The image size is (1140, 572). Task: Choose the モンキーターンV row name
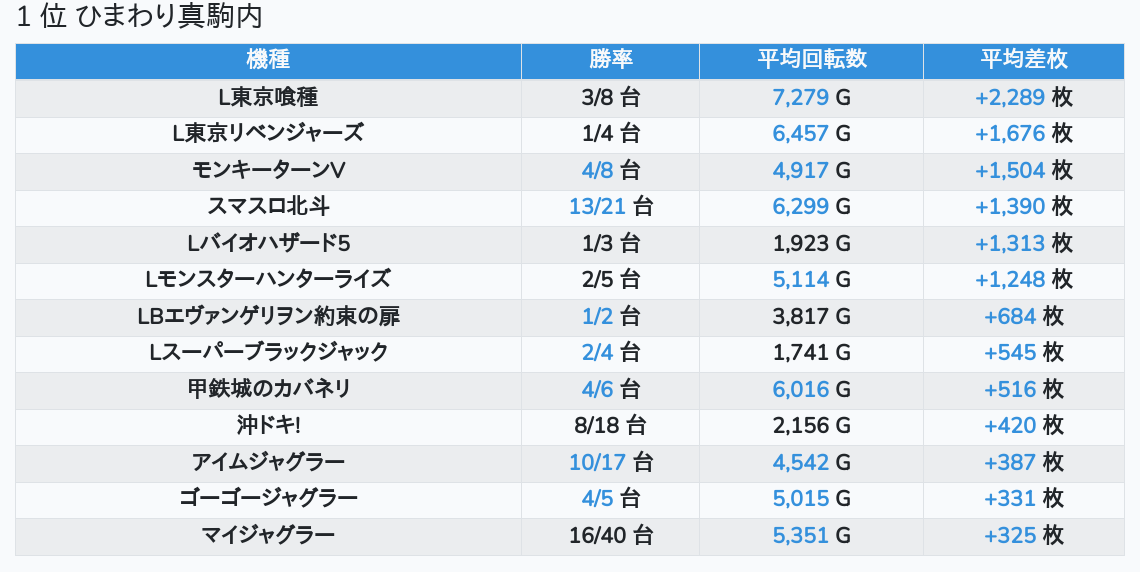pyautogui.click(x=268, y=170)
